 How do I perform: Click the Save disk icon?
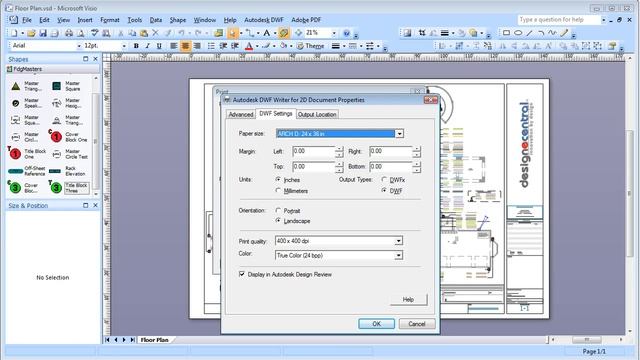[43, 33]
